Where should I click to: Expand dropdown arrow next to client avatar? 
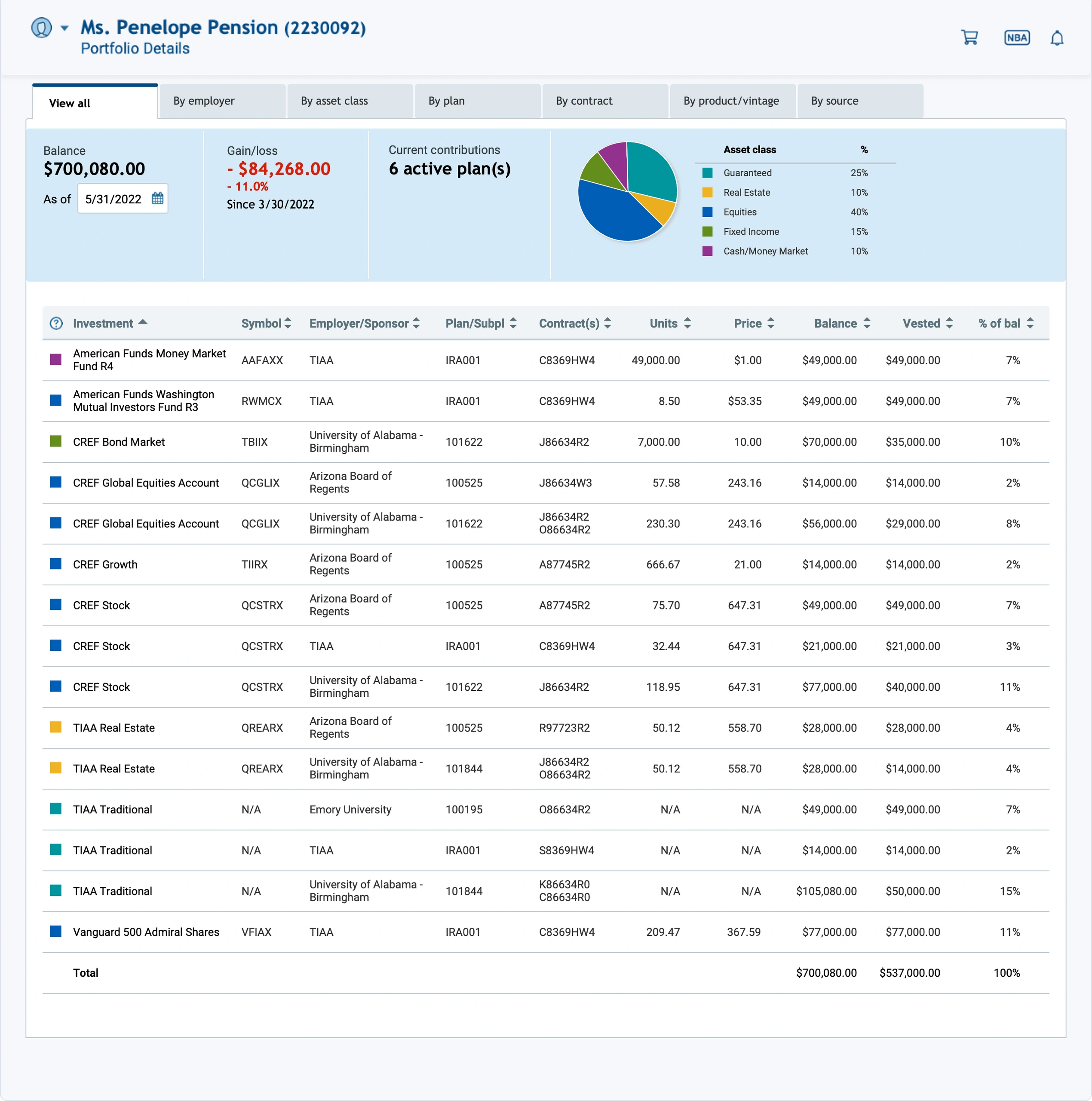click(64, 28)
